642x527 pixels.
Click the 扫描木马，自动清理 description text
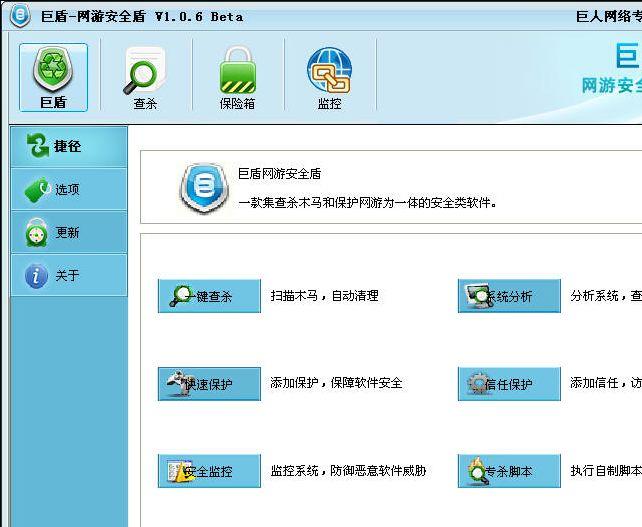(x=324, y=296)
